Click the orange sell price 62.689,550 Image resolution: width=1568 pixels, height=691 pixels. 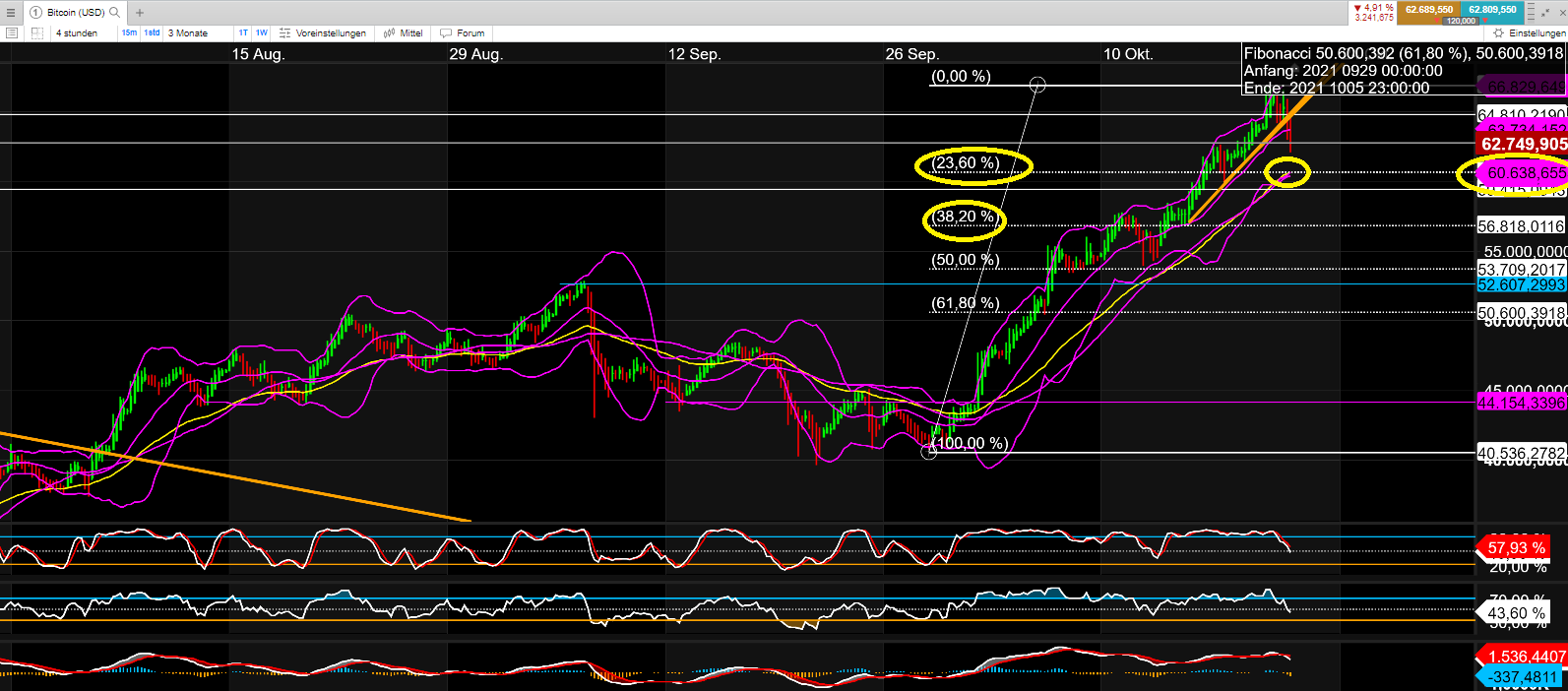click(1428, 9)
